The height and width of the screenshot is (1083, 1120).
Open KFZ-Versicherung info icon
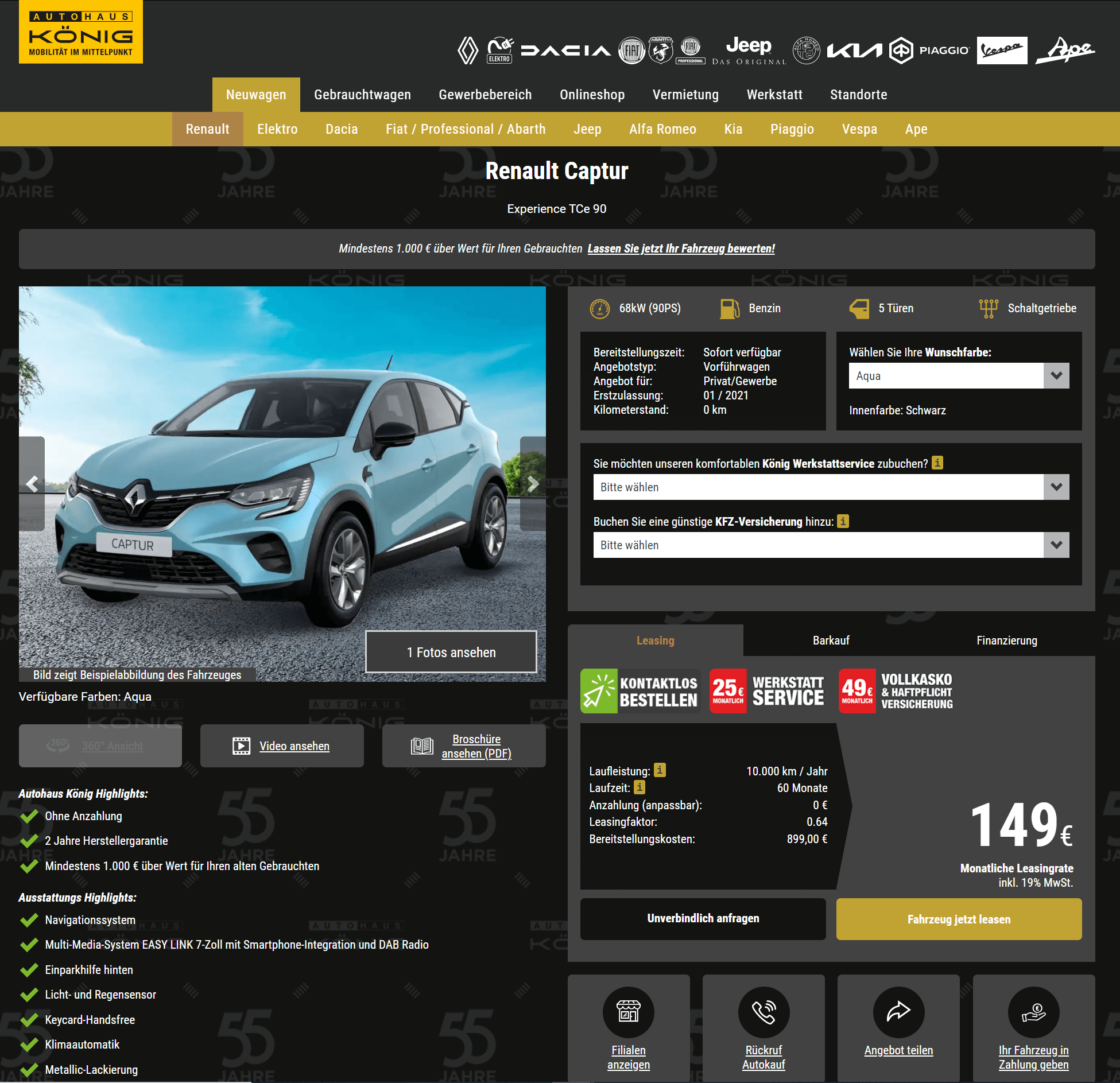pos(843,521)
